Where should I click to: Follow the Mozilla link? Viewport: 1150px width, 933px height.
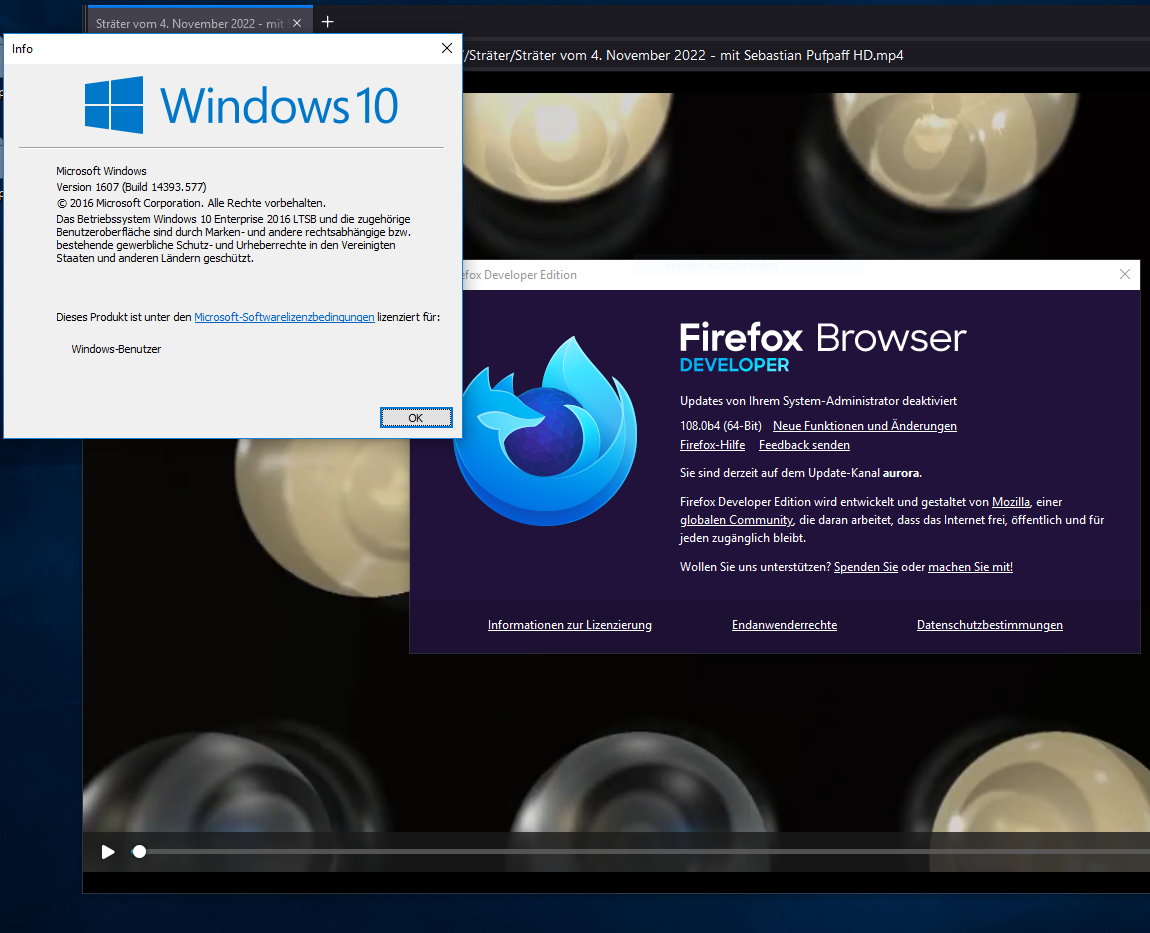click(1010, 502)
